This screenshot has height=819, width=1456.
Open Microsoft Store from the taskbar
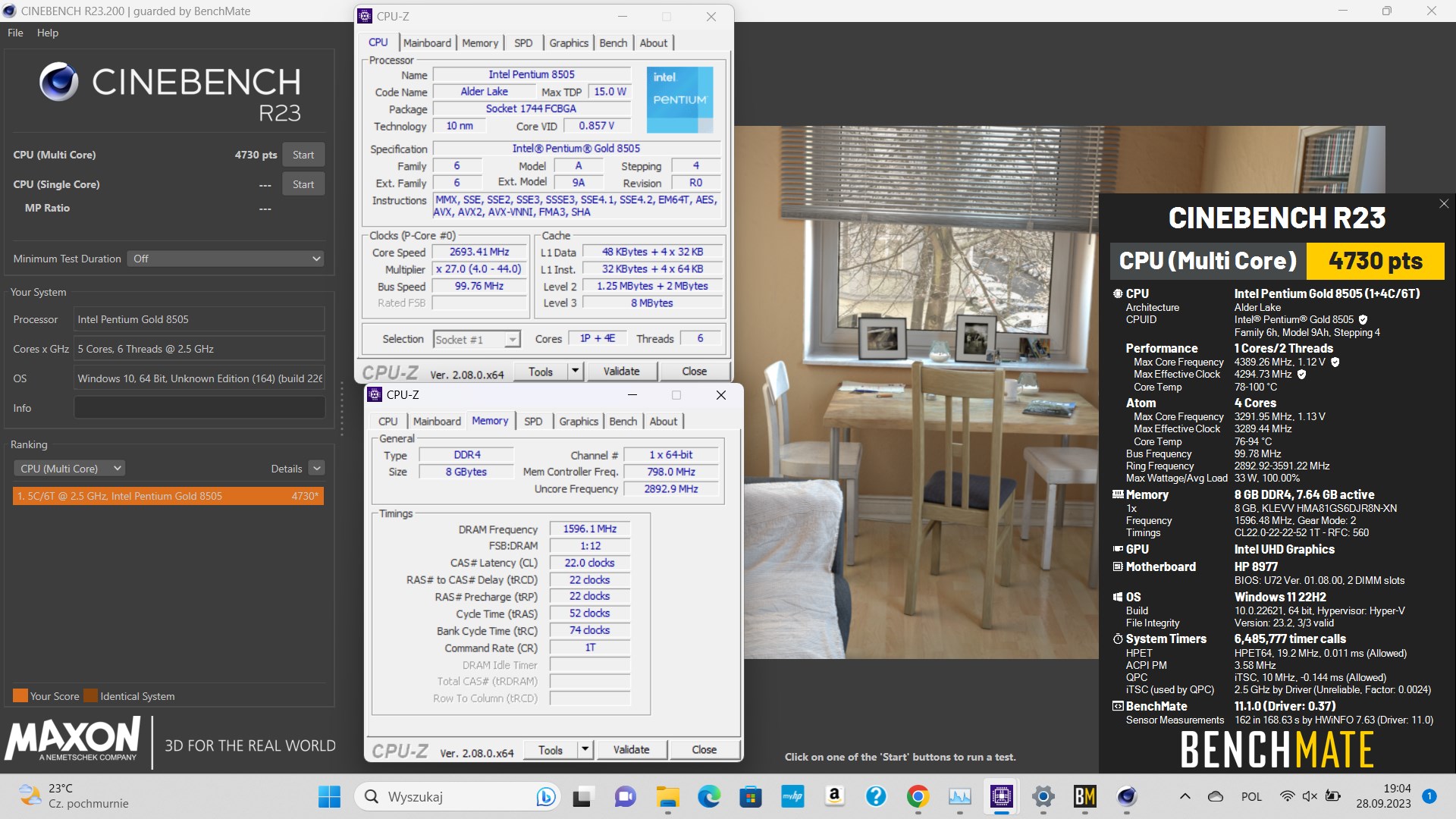pos(751,797)
